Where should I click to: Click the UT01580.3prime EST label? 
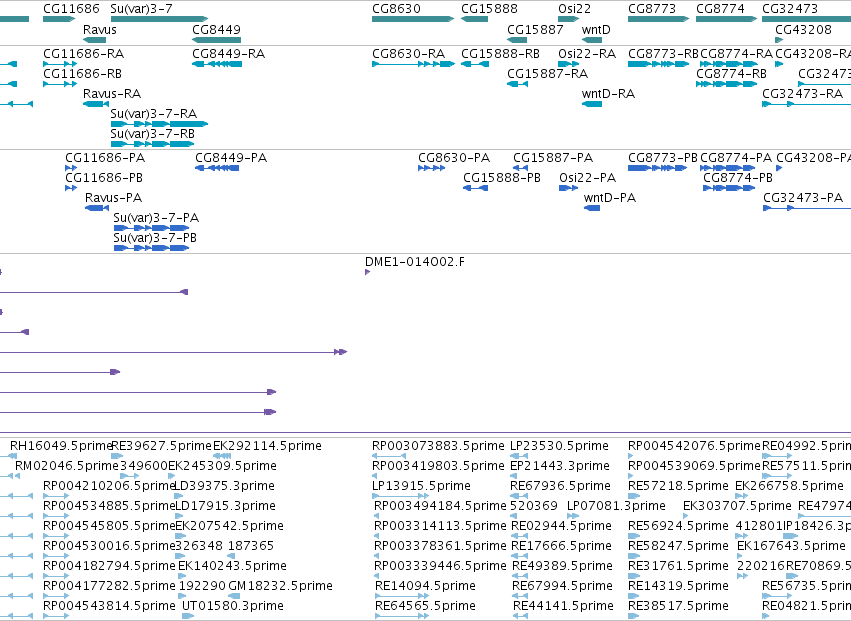(x=233, y=606)
